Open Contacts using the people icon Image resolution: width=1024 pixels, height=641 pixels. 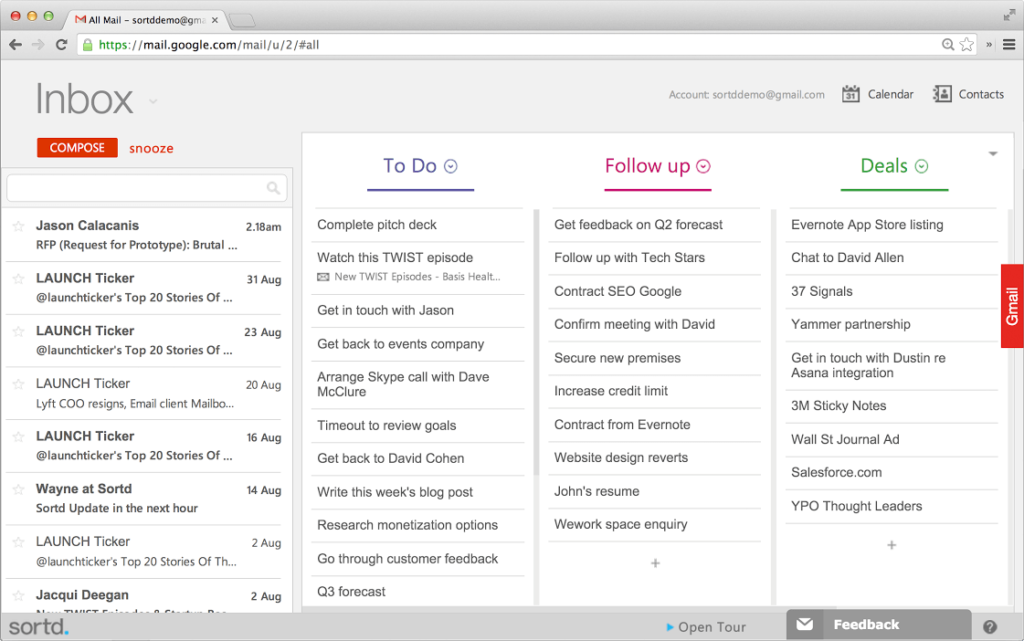pyautogui.click(x=941, y=93)
